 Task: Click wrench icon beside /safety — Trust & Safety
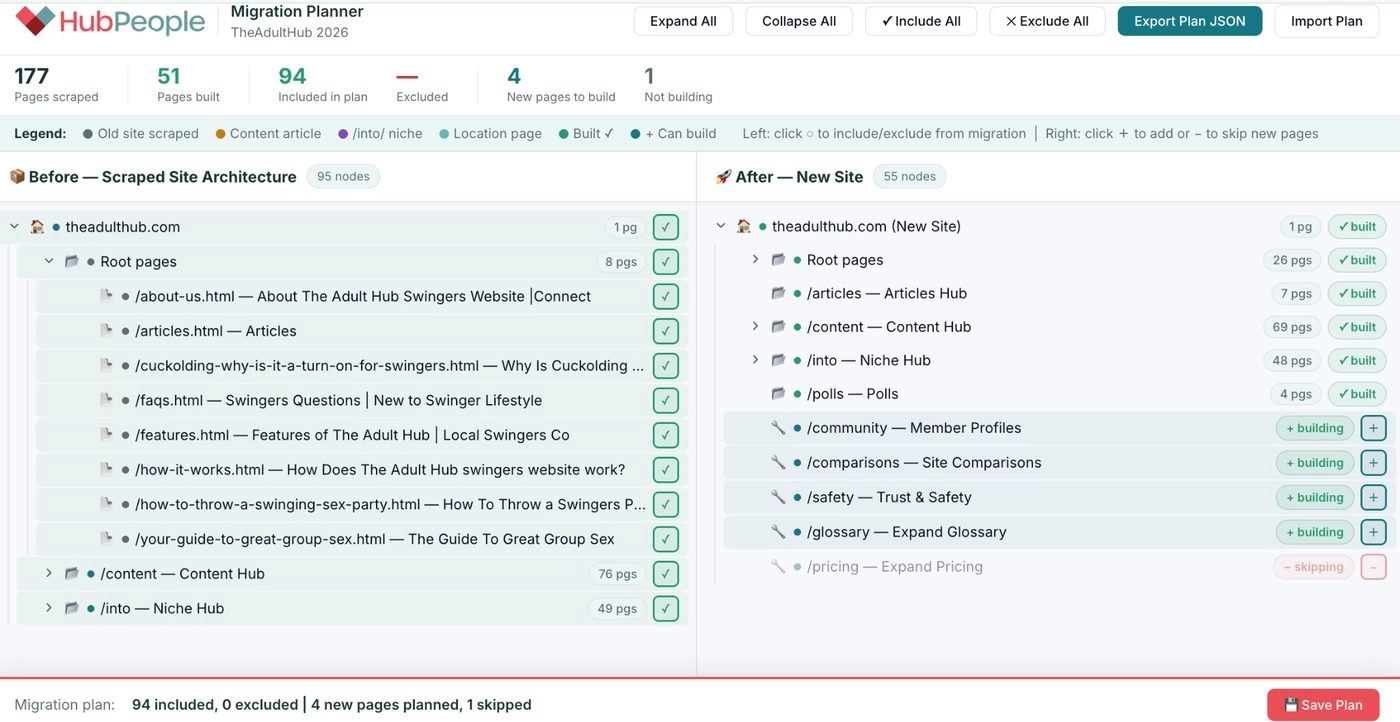point(778,497)
